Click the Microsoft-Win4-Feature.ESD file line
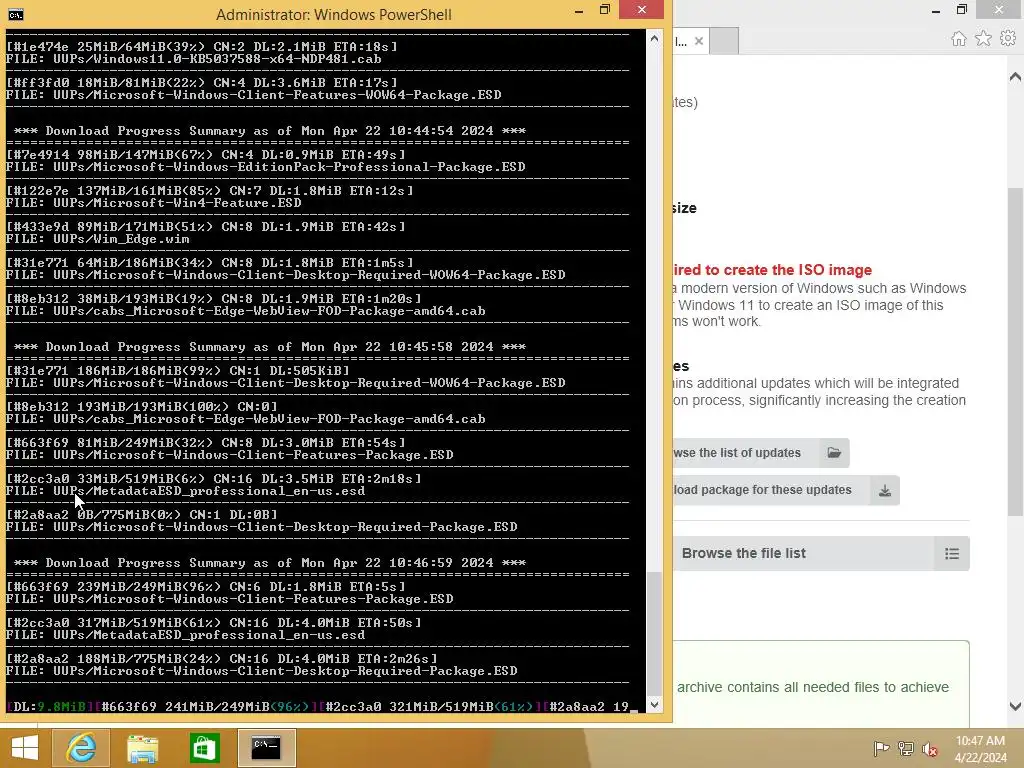1024x768 pixels. click(153, 203)
